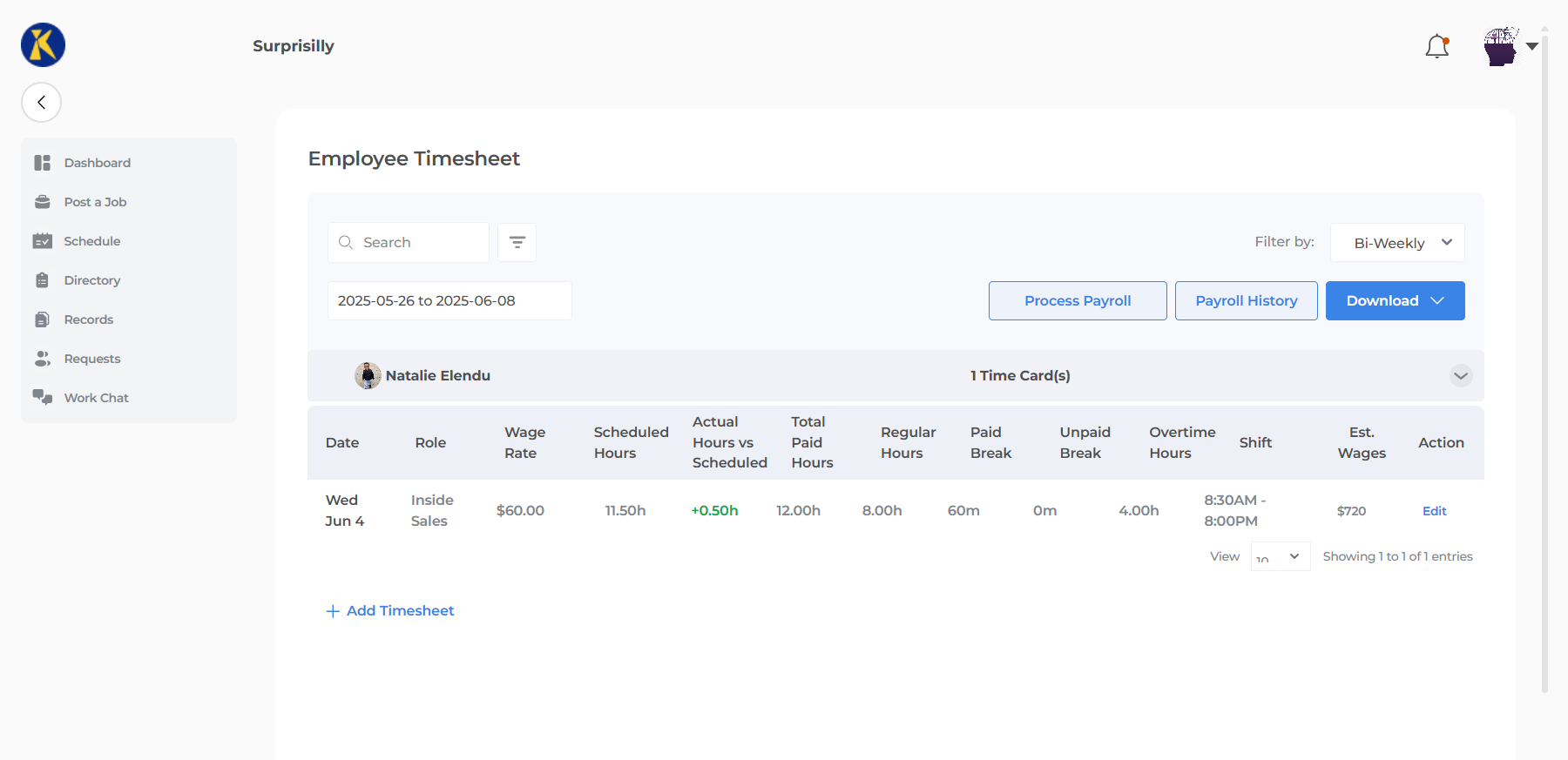Open the View entries count dropdown
This screenshot has height=760, width=1568.
(x=1281, y=556)
